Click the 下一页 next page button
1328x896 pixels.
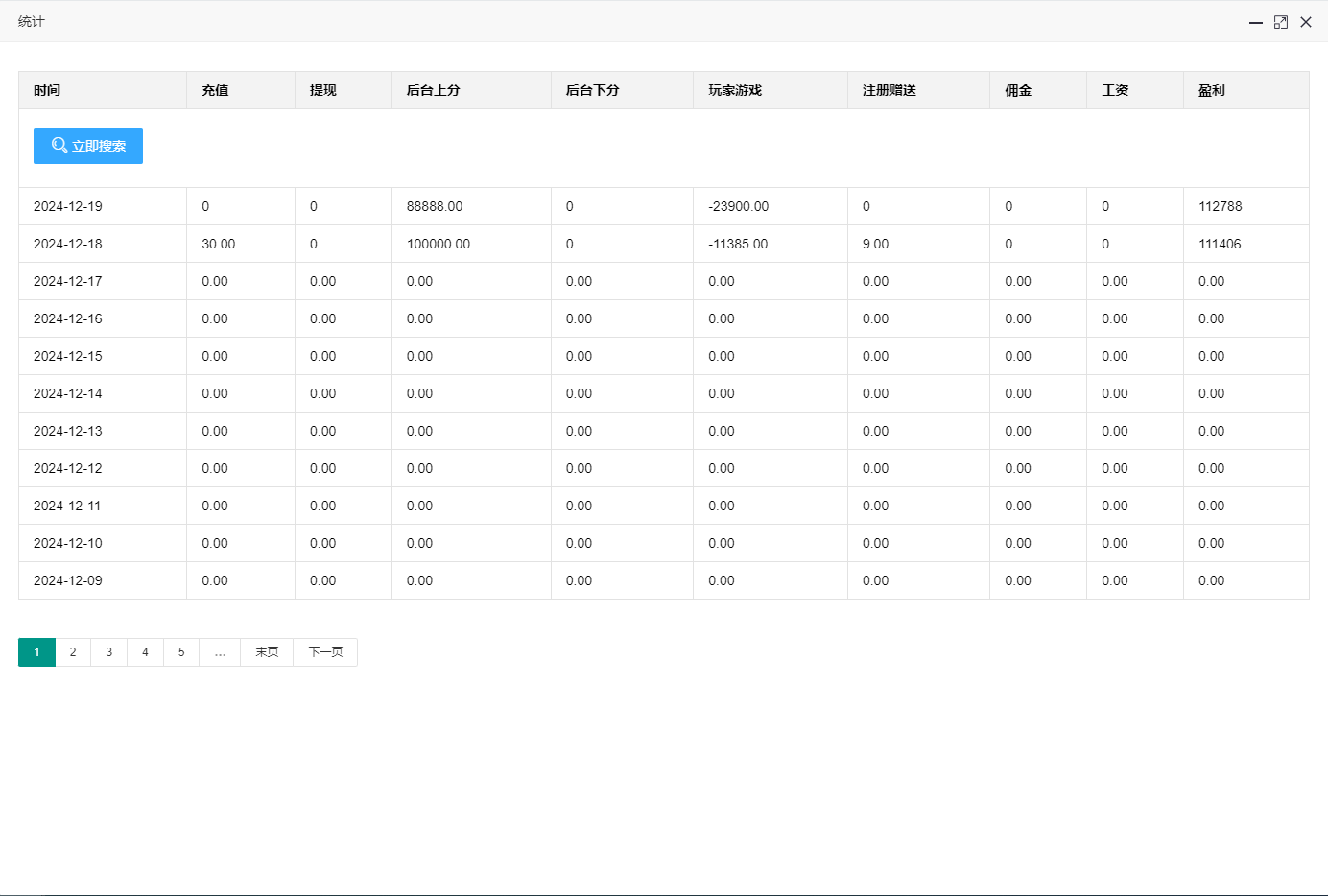(325, 652)
